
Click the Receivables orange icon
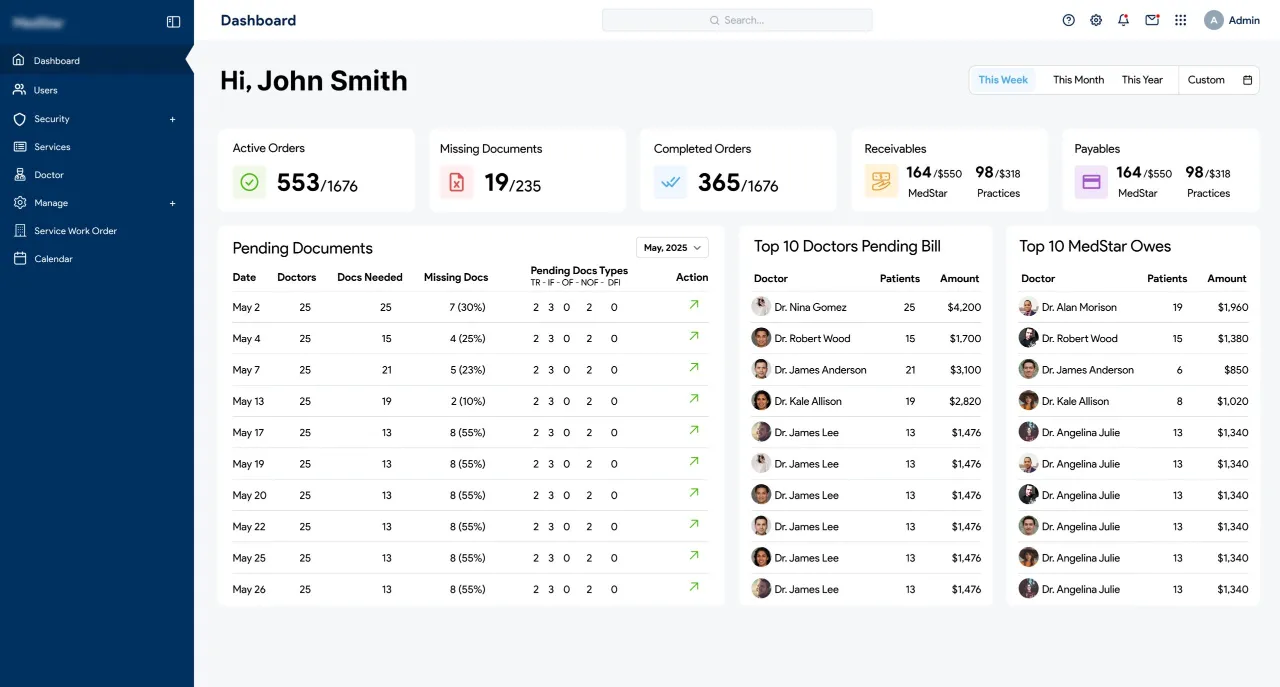click(881, 182)
